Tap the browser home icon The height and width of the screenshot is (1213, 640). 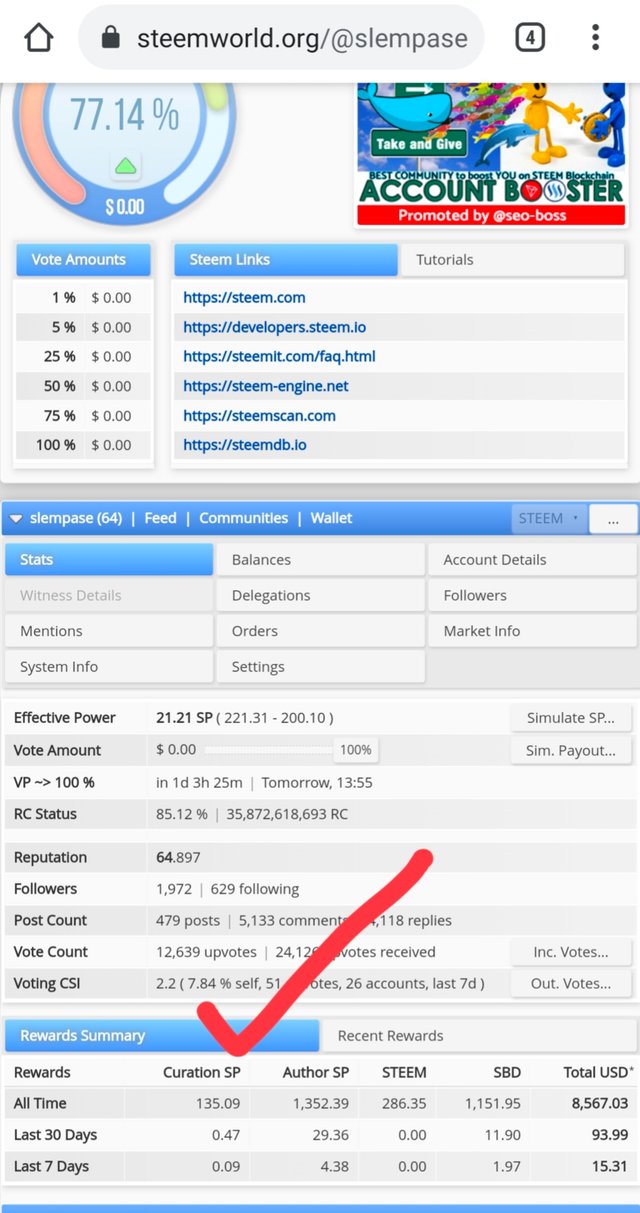tap(38, 38)
